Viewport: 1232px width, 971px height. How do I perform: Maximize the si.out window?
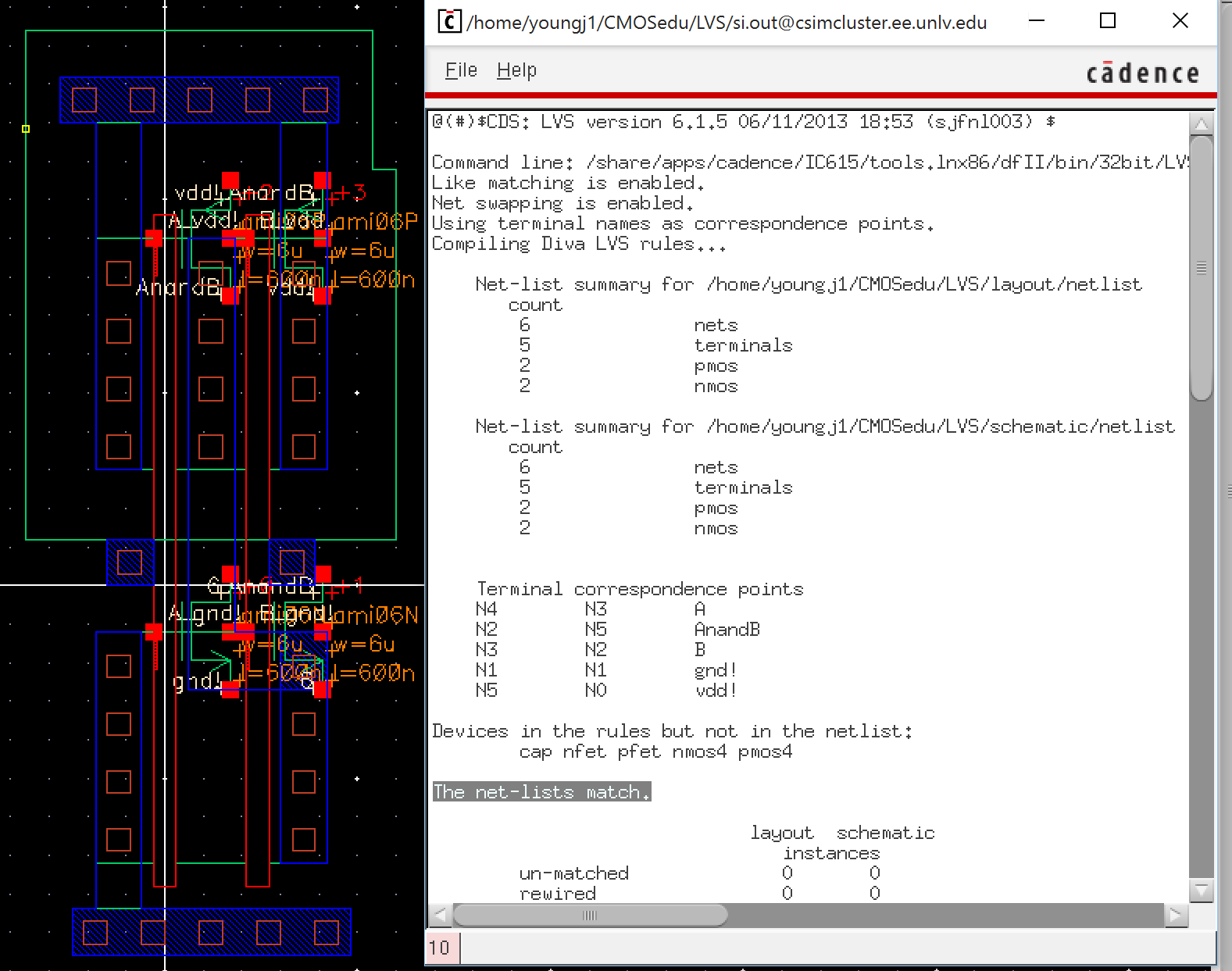coord(1107,21)
